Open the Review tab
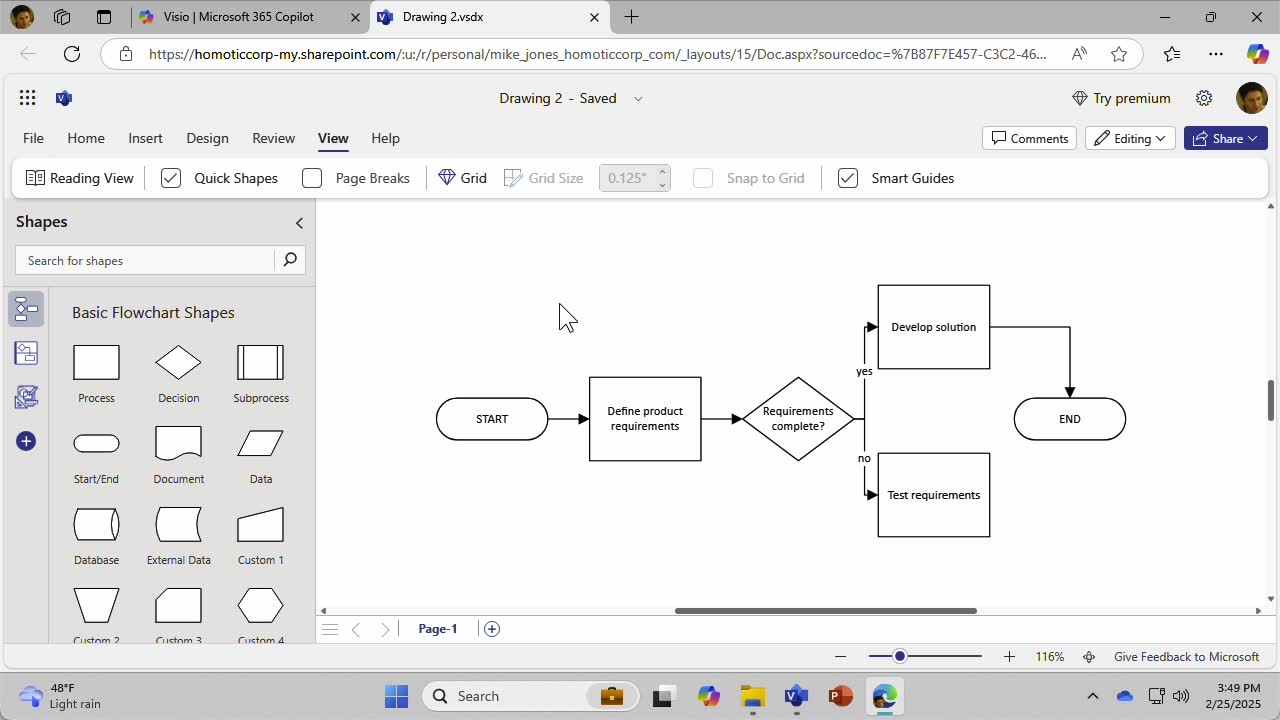Viewport: 1280px width, 720px height. tap(273, 138)
